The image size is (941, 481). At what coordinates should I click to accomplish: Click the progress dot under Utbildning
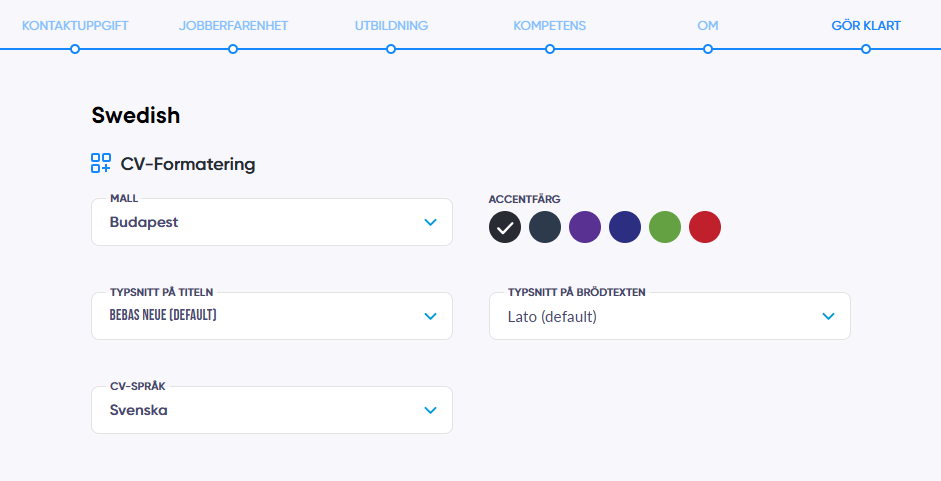391,49
